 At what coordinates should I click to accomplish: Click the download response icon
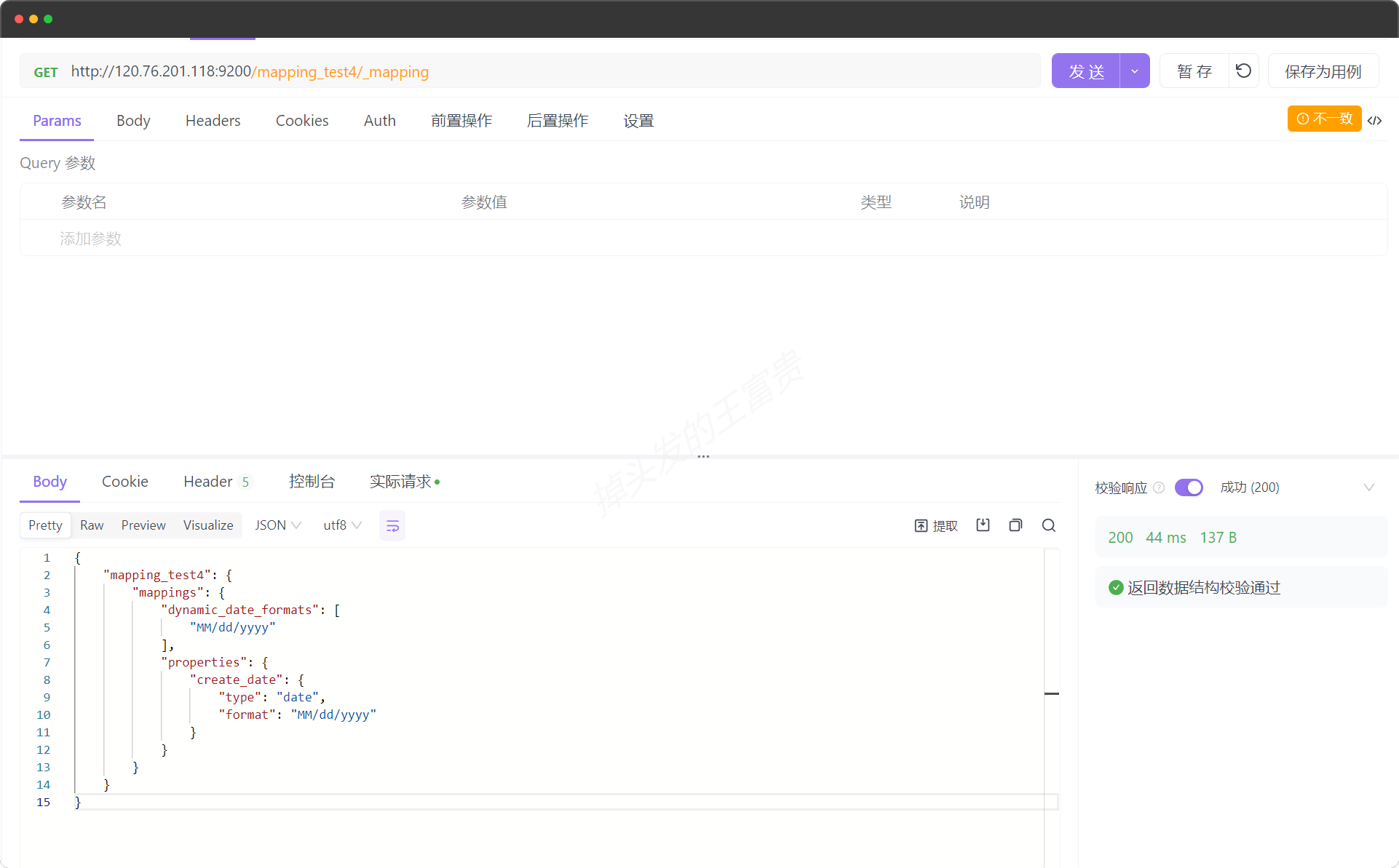[x=983, y=525]
